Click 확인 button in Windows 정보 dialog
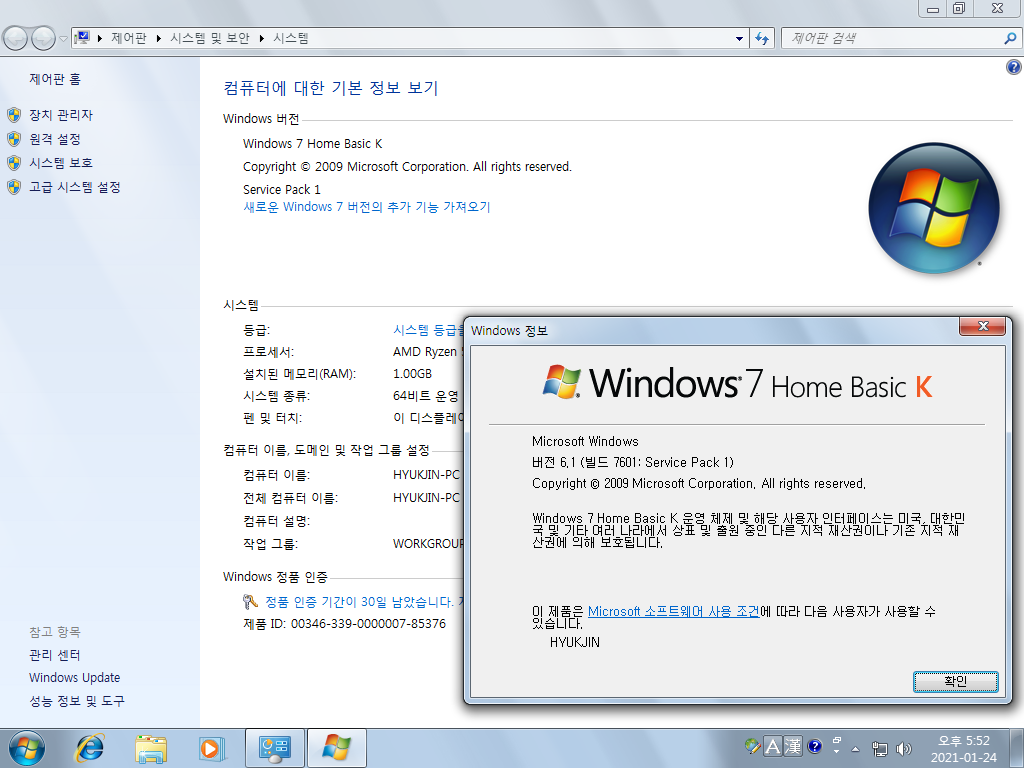Viewport: 1024px width, 768px height. (955, 681)
